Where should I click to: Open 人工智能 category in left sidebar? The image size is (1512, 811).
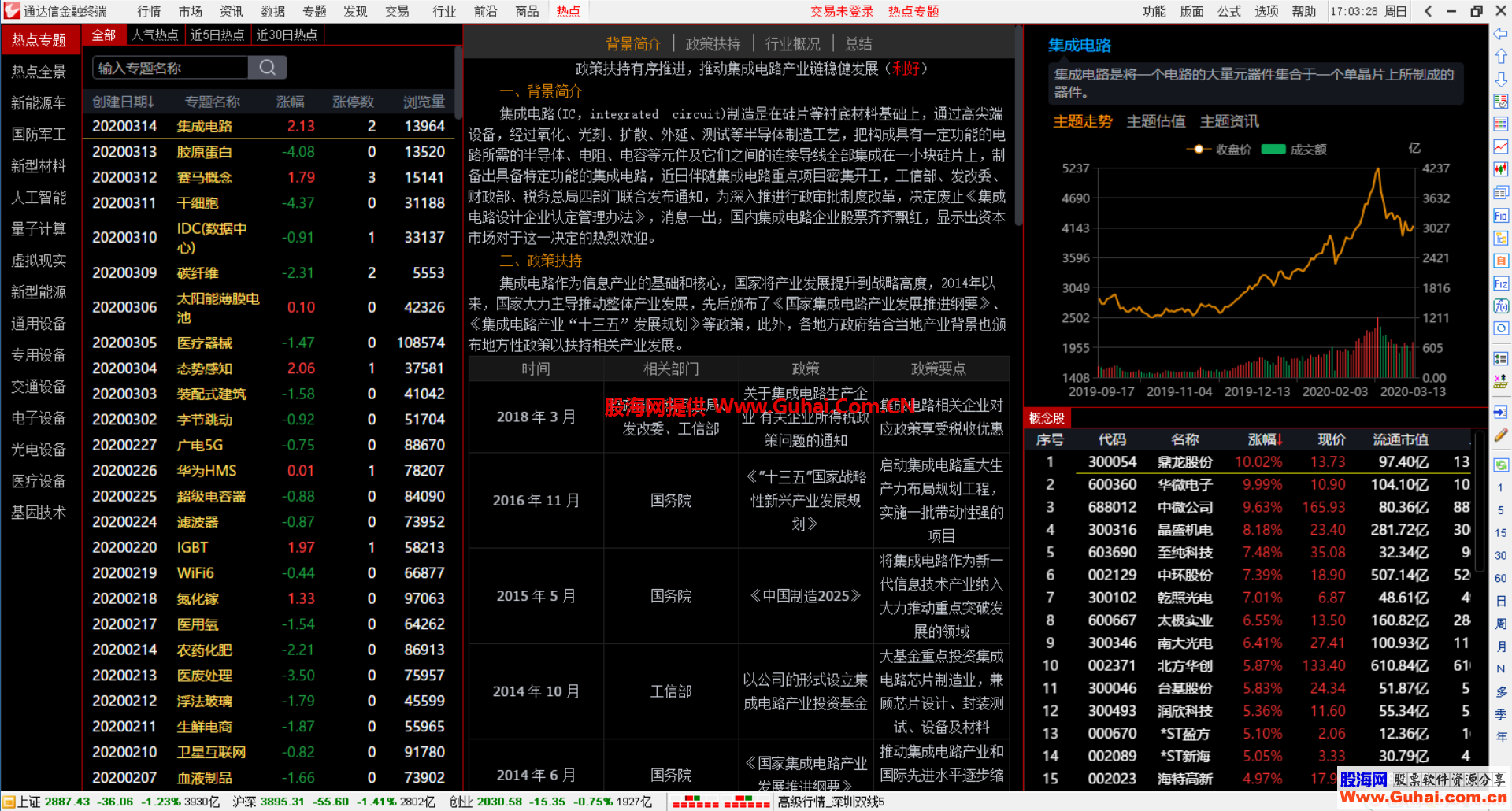tap(39, 198)
